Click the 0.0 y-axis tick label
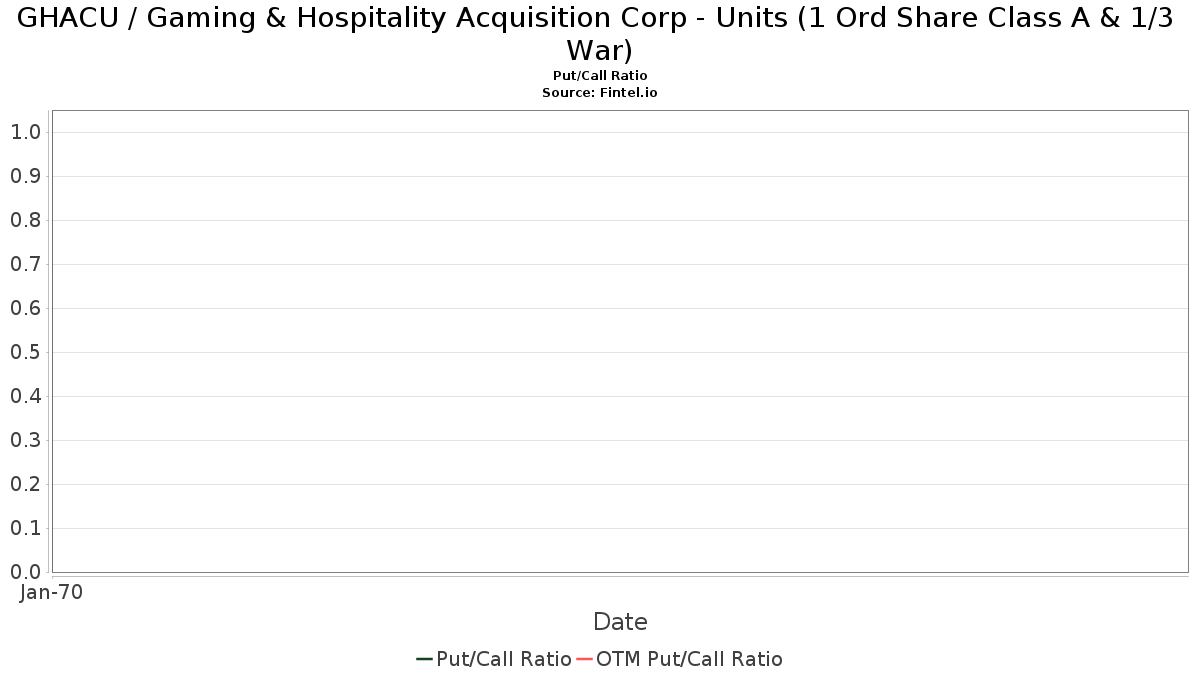The image size is (1200, 675). click(26, 572)
